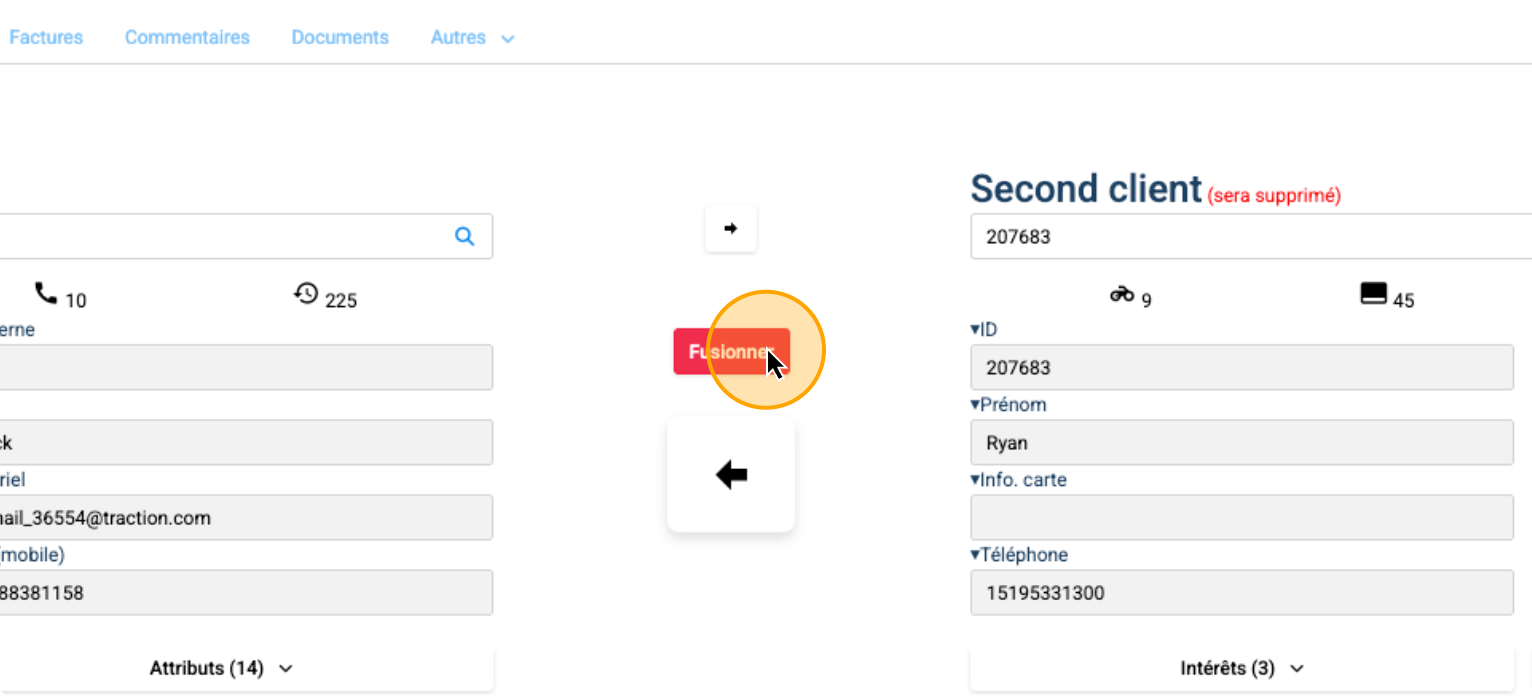Click the large left arrow button
The image size is (1532, 700).
point(731,476)
